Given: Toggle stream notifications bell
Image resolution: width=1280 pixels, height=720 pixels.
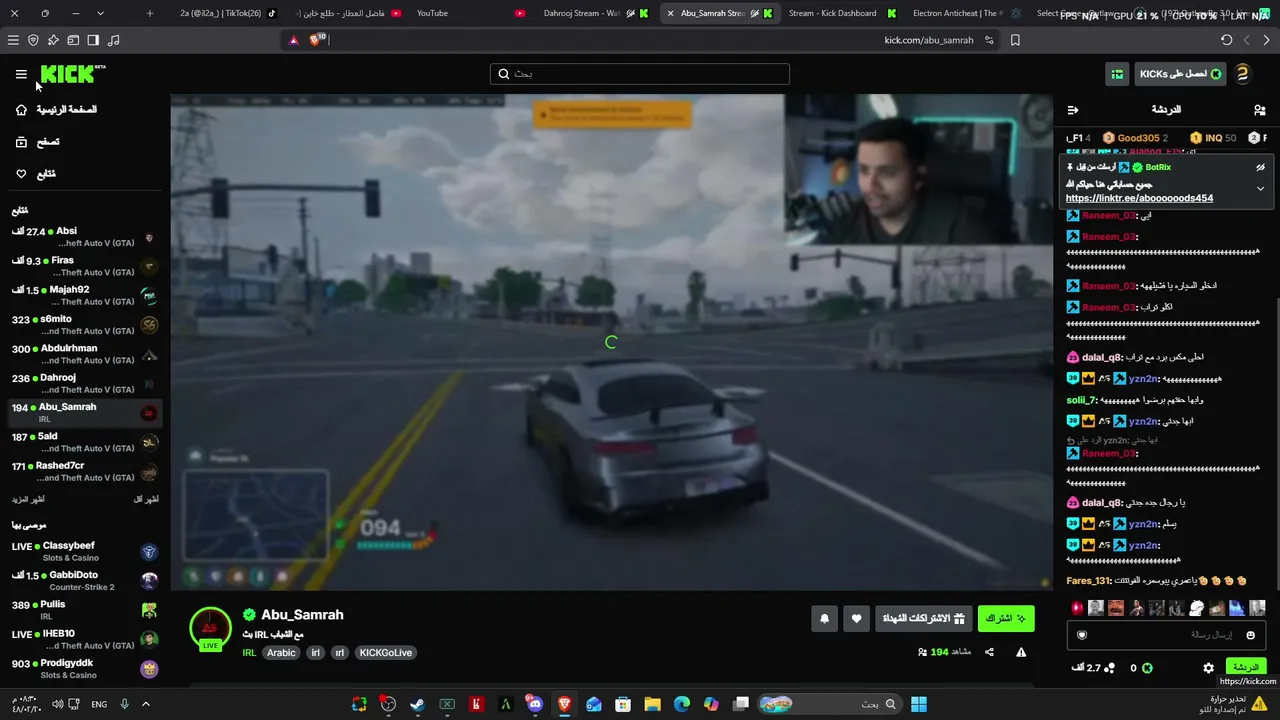Looking at the screenshot, I should [x=824, y=619].
